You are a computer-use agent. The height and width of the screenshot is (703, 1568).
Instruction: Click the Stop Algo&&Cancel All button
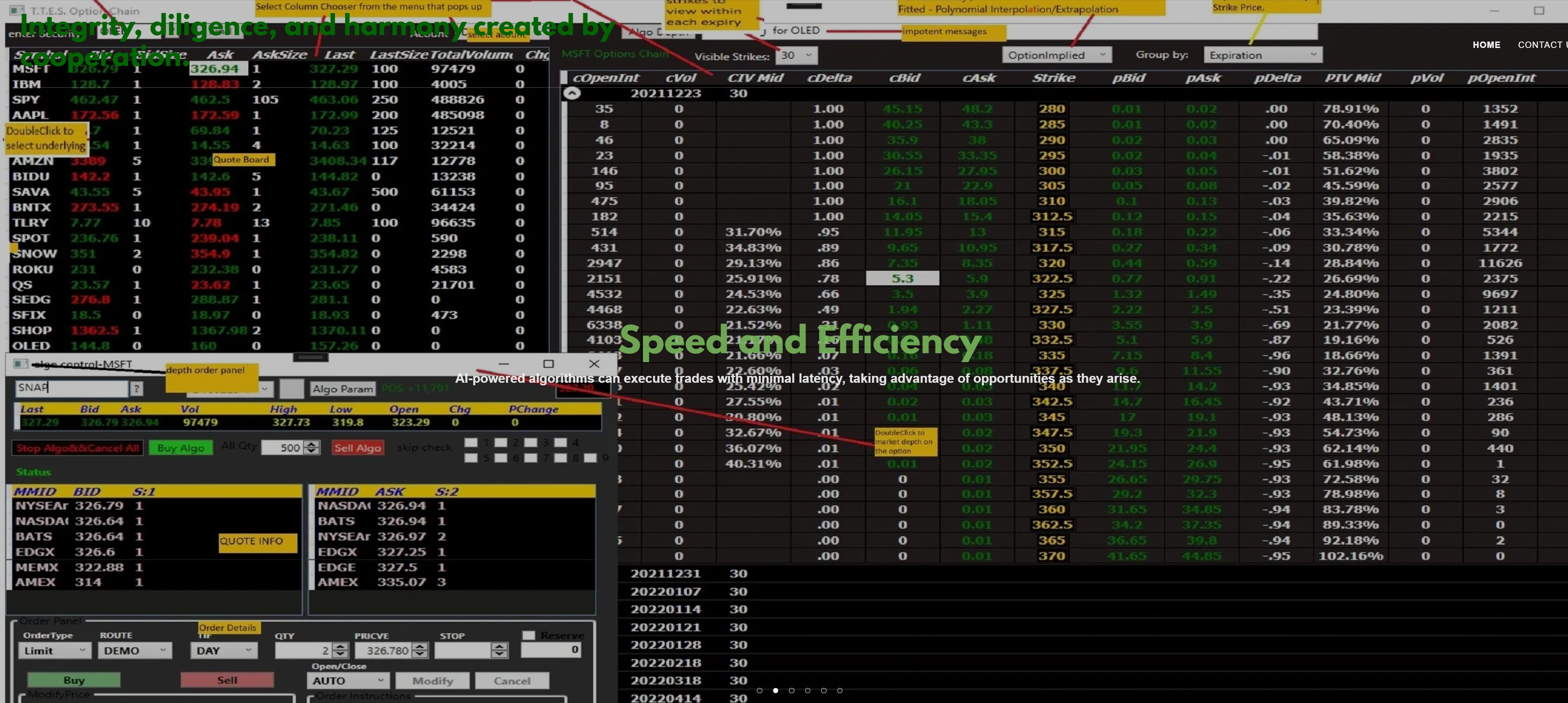pyautogui.click(x=78, y=448)
